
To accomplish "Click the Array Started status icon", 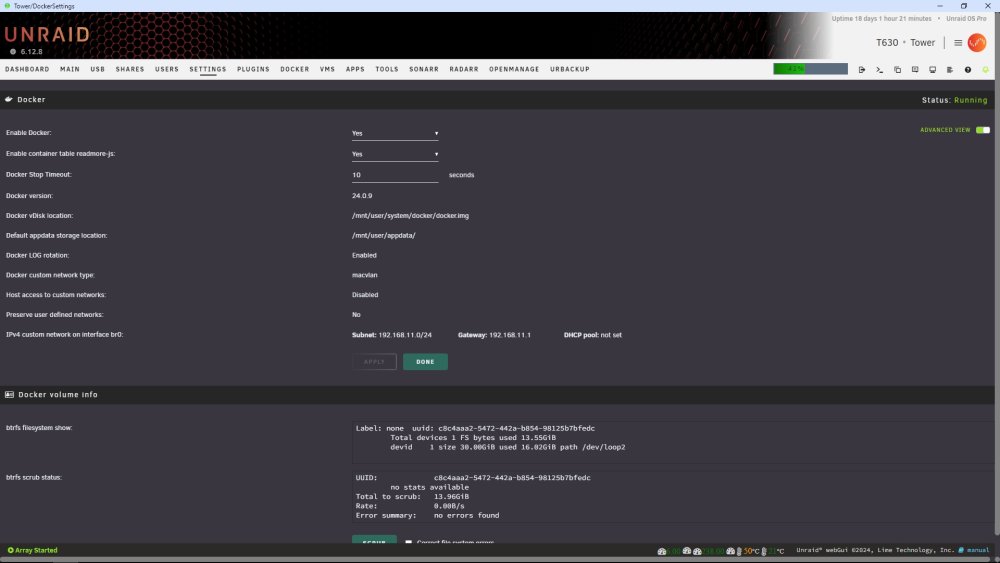I will click(x=10, y=550).
